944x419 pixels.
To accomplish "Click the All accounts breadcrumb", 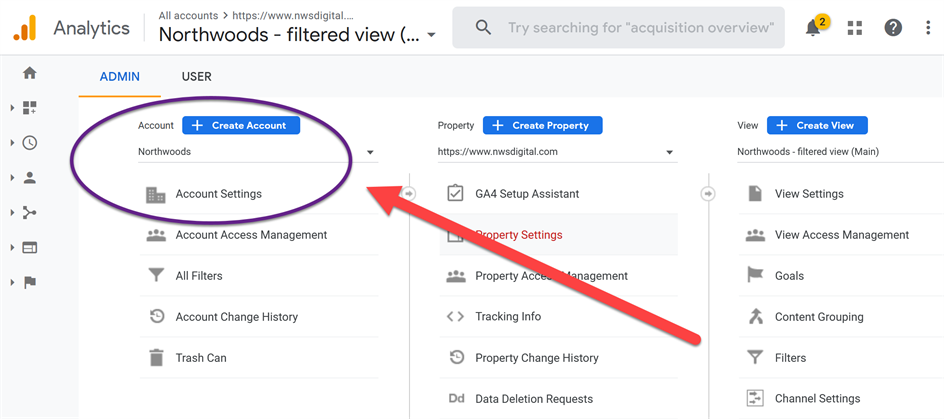I will [188, 15].
